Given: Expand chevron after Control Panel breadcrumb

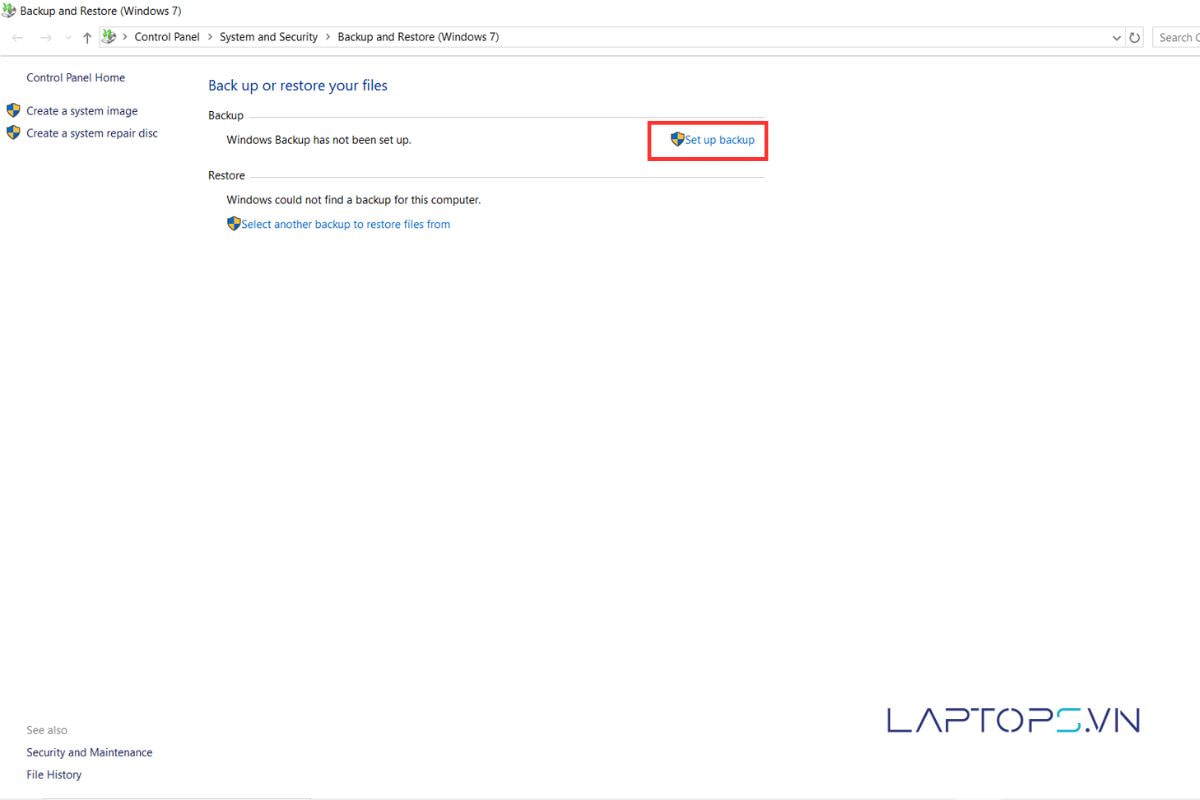Looking at the screenshot, I should coord(209,37).
